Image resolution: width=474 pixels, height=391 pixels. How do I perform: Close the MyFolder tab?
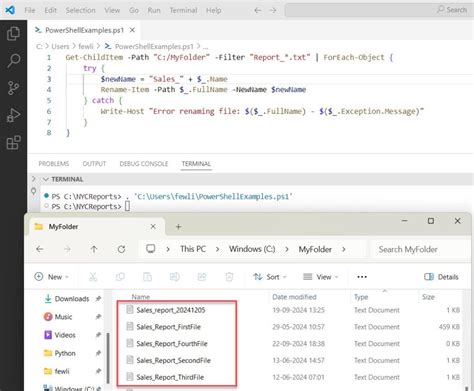click(x=153, y=227)
